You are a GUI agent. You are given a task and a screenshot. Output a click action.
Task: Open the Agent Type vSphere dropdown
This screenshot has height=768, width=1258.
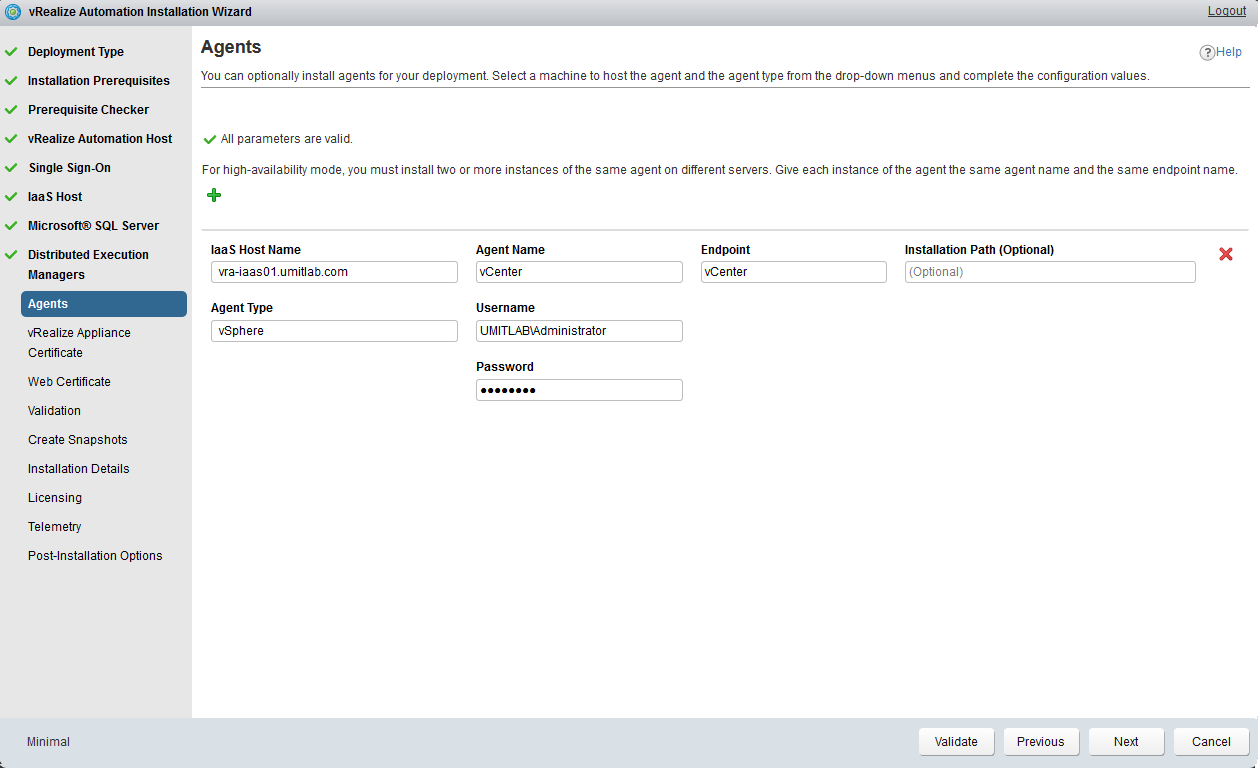334,331
